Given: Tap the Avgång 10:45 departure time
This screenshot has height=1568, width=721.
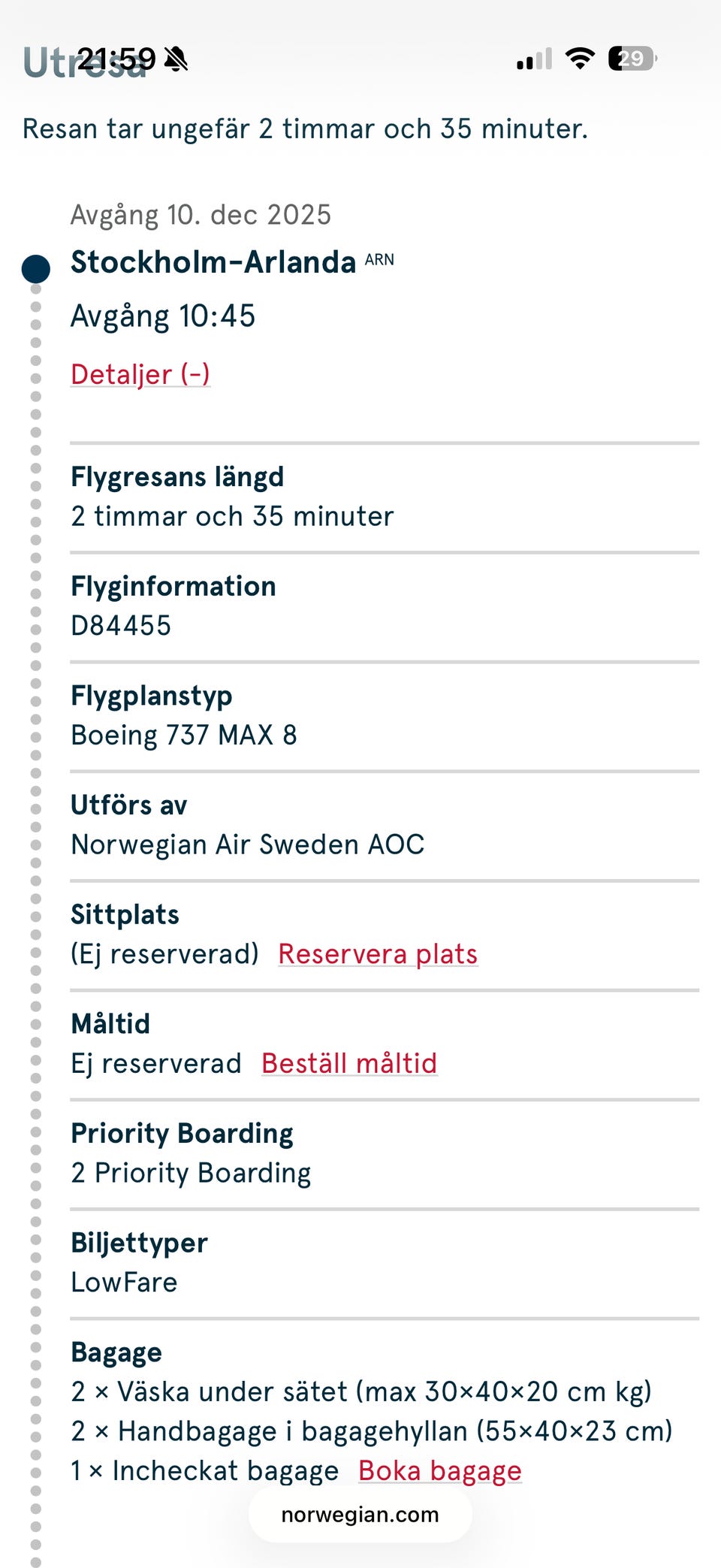Looking at the screenshot, I should [x=163, y=316].
